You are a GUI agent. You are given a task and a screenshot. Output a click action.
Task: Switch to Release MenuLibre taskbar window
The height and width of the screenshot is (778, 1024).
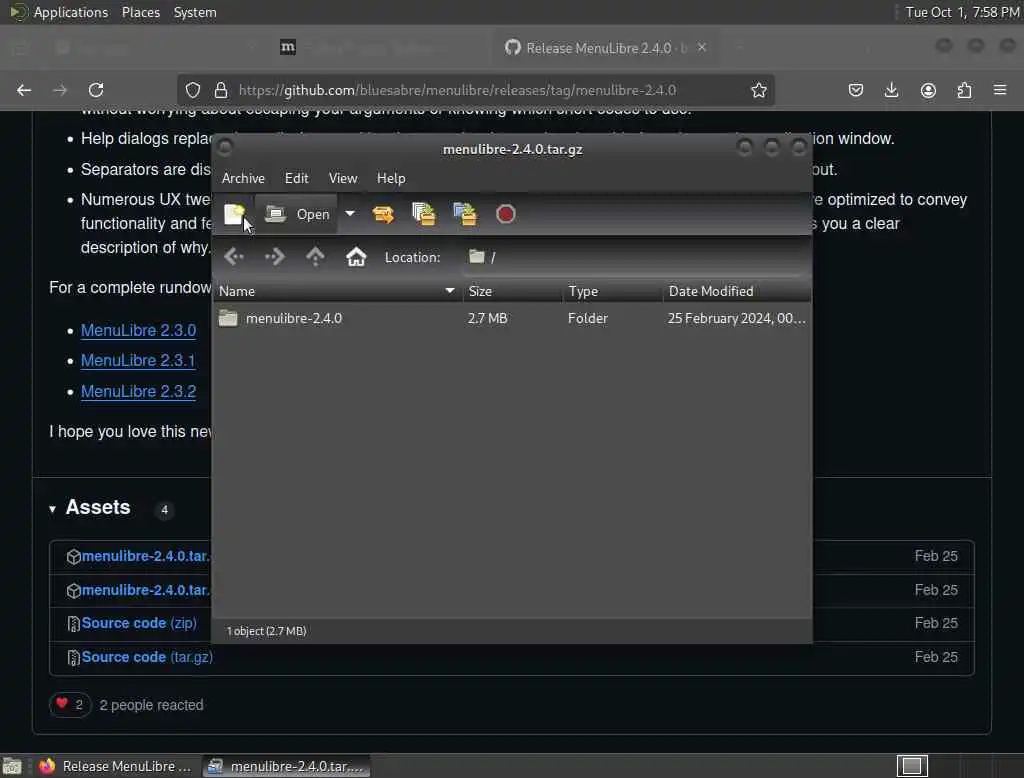[x=115, y=766]
